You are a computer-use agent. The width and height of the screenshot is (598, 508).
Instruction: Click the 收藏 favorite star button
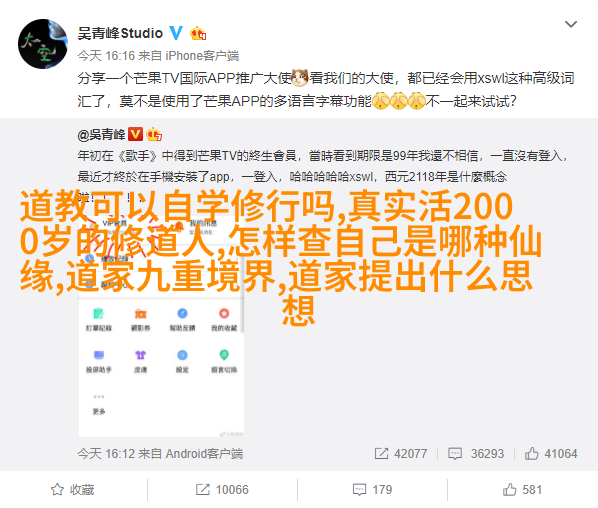click(x=72, y=489)
